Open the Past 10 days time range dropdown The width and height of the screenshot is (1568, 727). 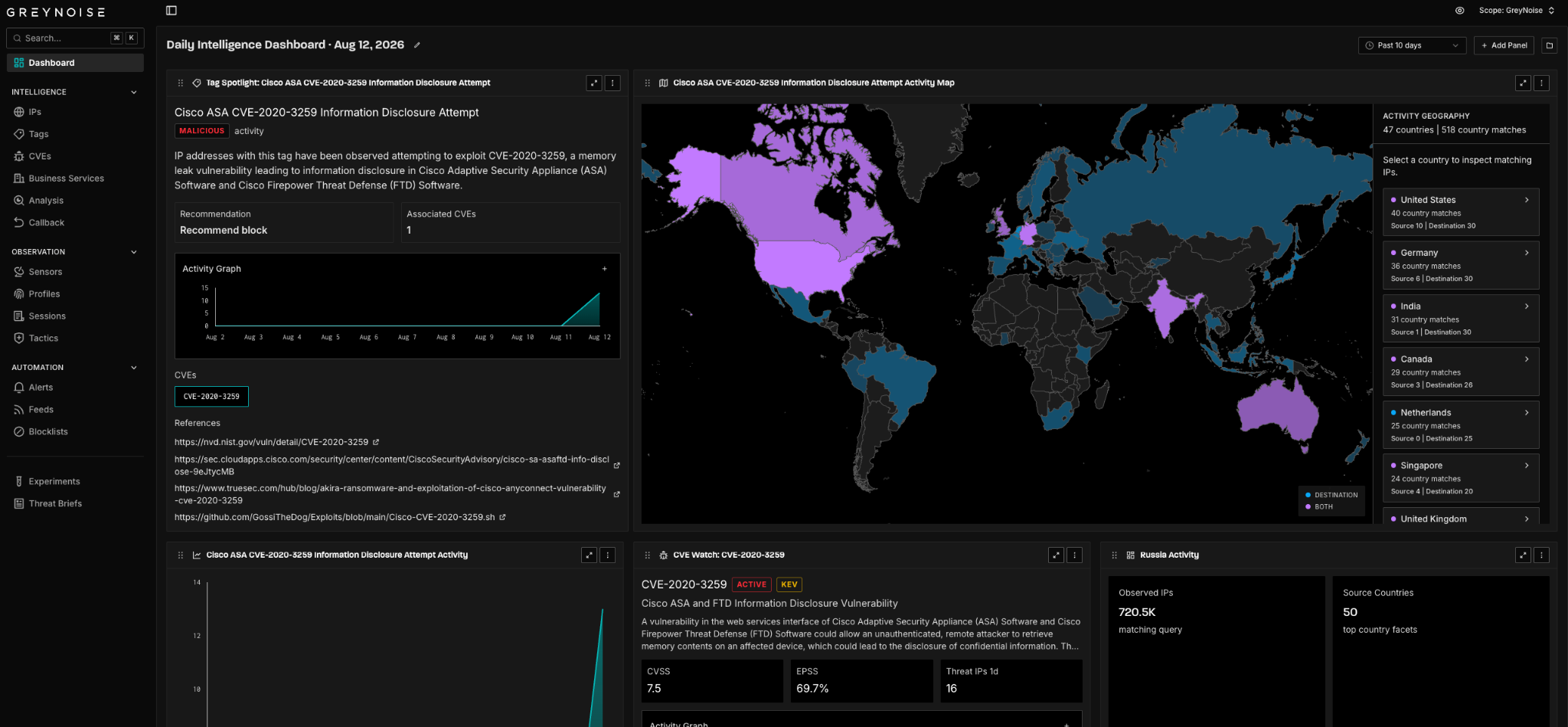pyautogui.click(x=1413, y=45)
